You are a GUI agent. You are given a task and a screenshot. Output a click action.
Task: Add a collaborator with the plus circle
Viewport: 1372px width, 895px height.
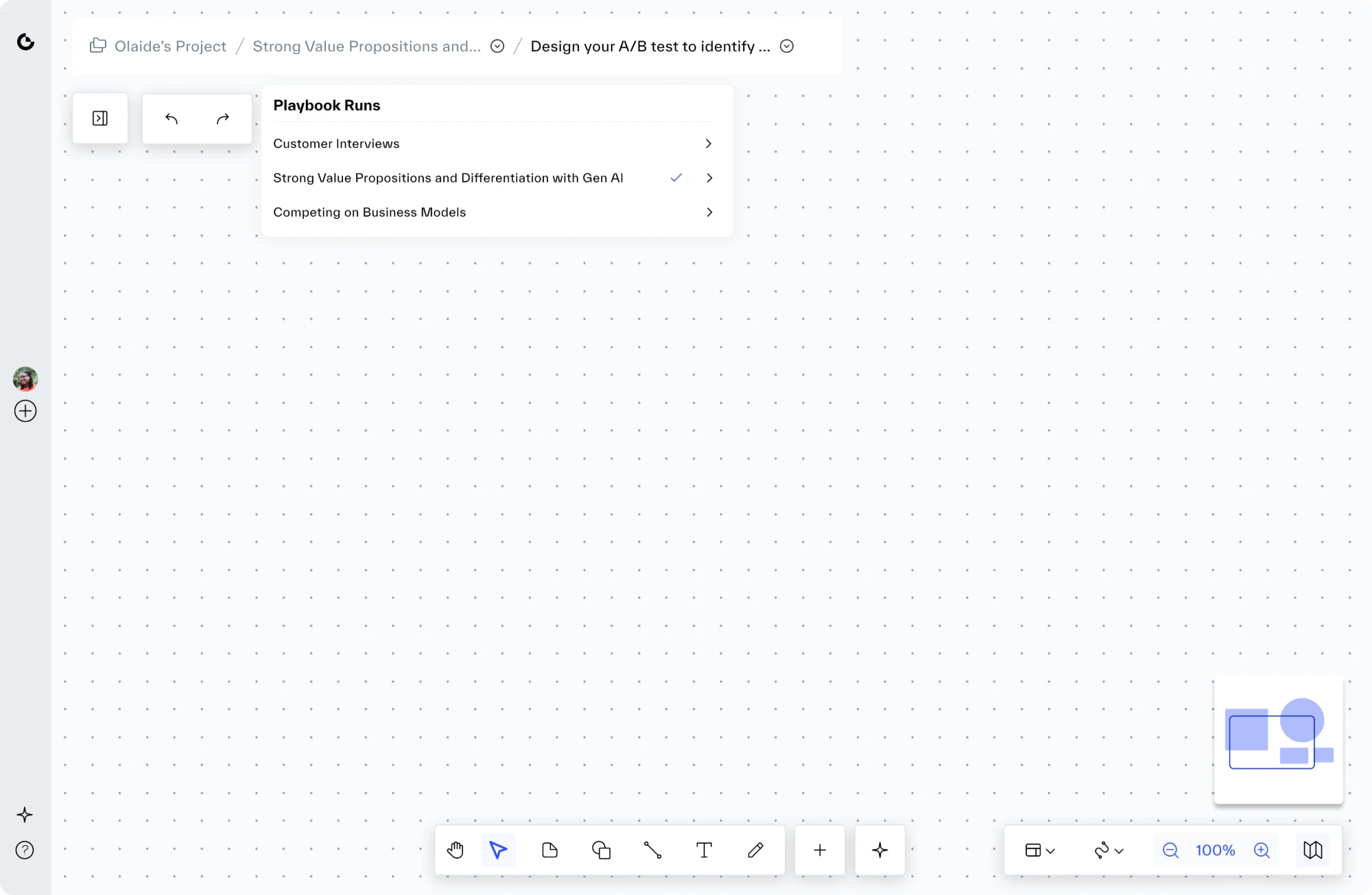point(25,411)
